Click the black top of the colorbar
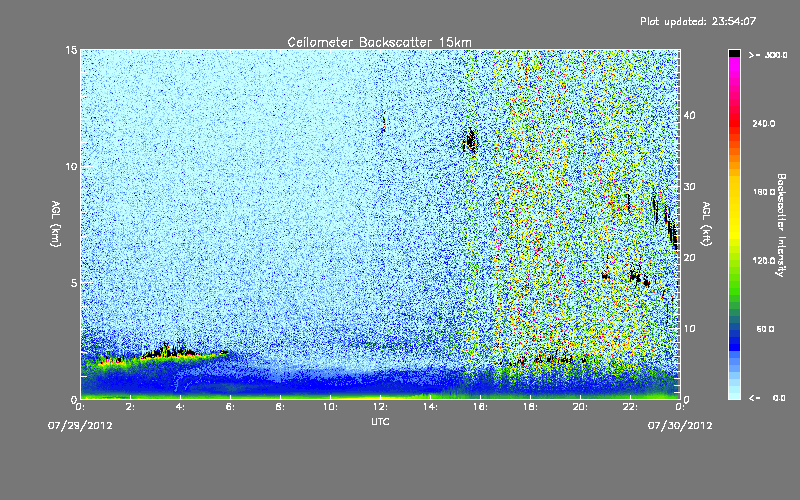The image size is (800, 500). (x=734, y=53)
